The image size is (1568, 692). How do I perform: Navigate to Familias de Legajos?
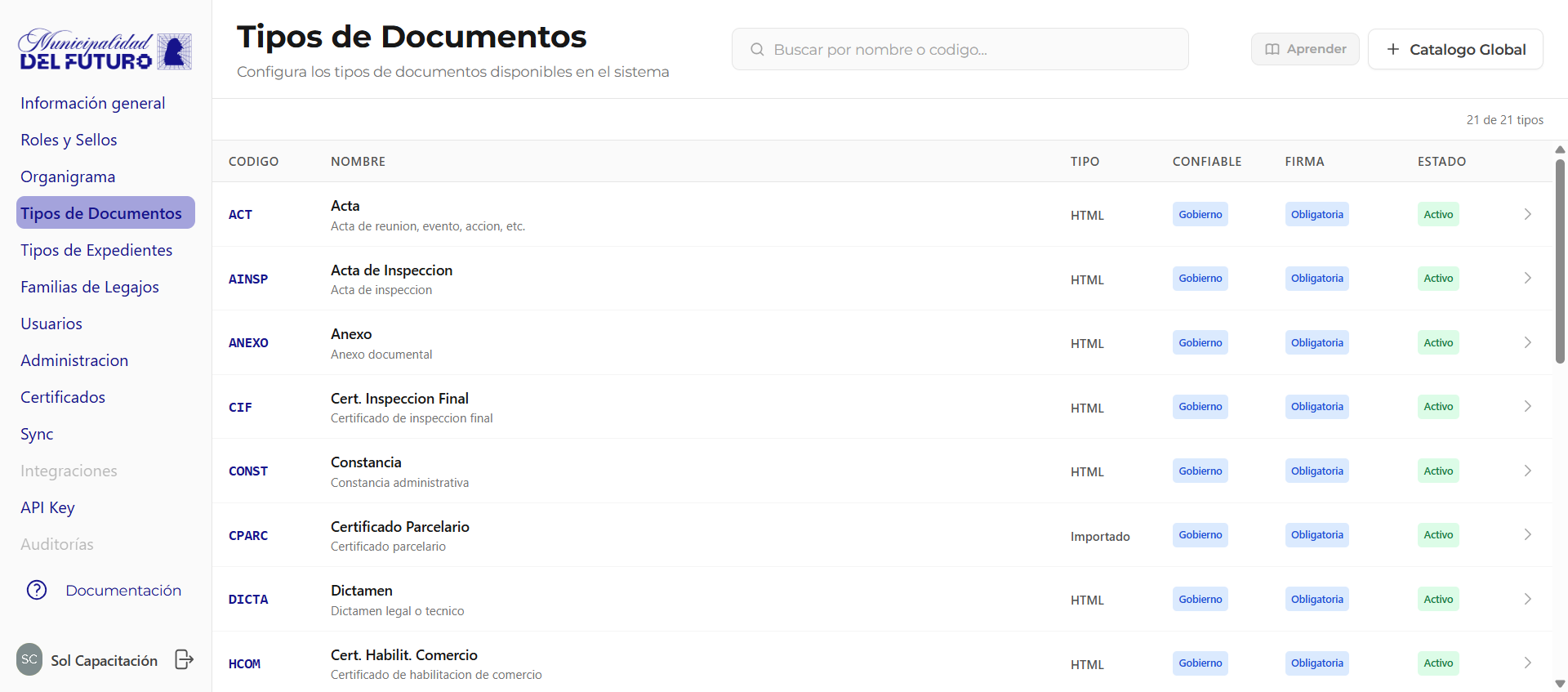coord(90,287)
